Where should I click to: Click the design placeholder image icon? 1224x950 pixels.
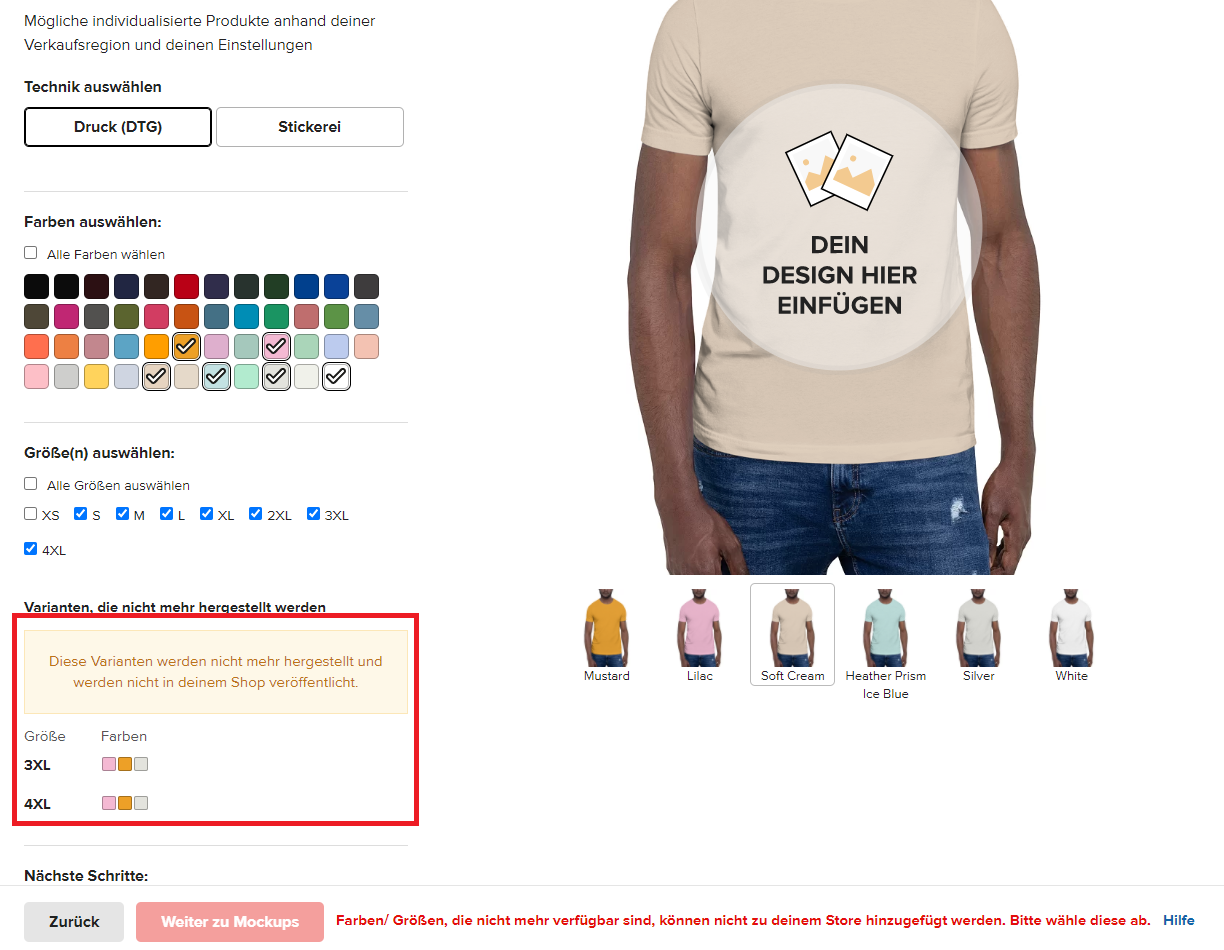click(x=838, y=170)
